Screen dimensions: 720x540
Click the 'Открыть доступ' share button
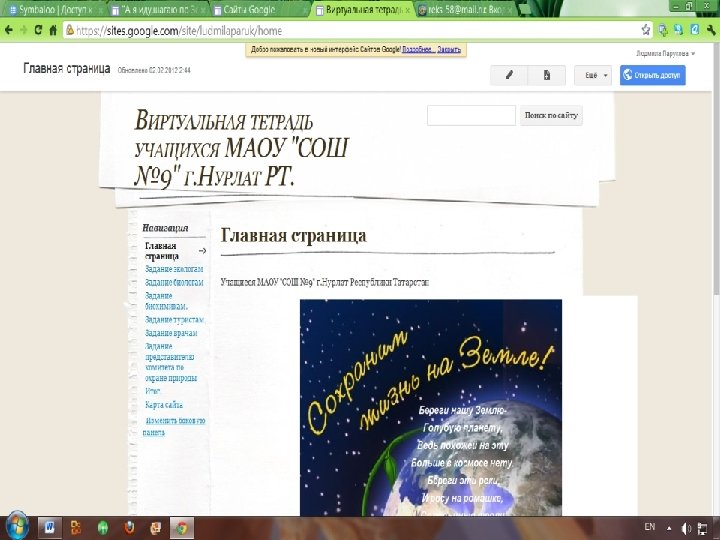click(x=652, y=75)
